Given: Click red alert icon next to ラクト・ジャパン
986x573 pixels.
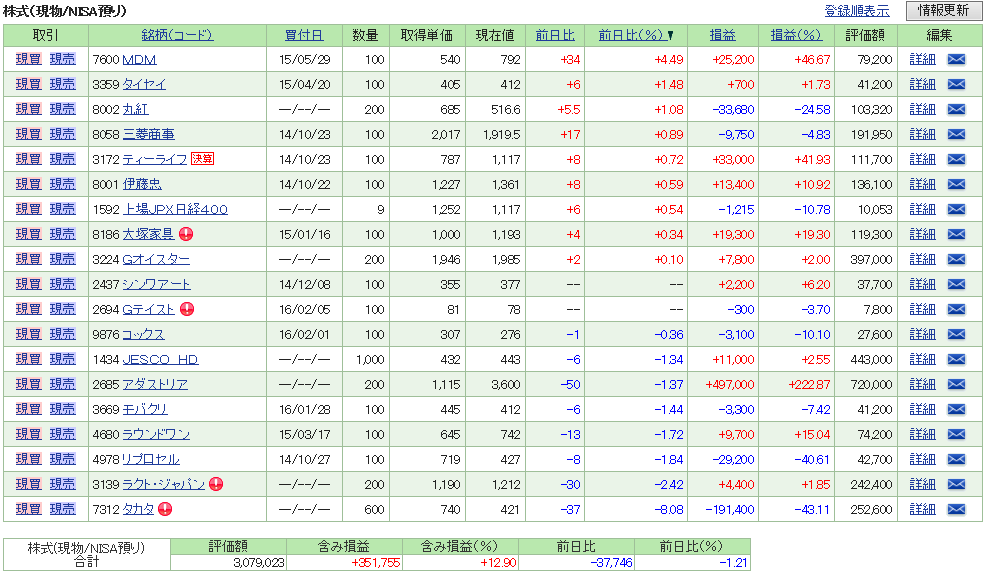Looking at the screenshot, I should [216, 484].
